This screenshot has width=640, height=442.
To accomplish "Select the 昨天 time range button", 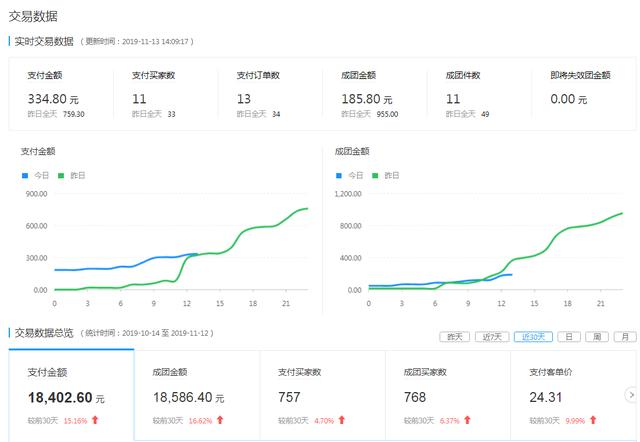I will click(x=455, y=337).
